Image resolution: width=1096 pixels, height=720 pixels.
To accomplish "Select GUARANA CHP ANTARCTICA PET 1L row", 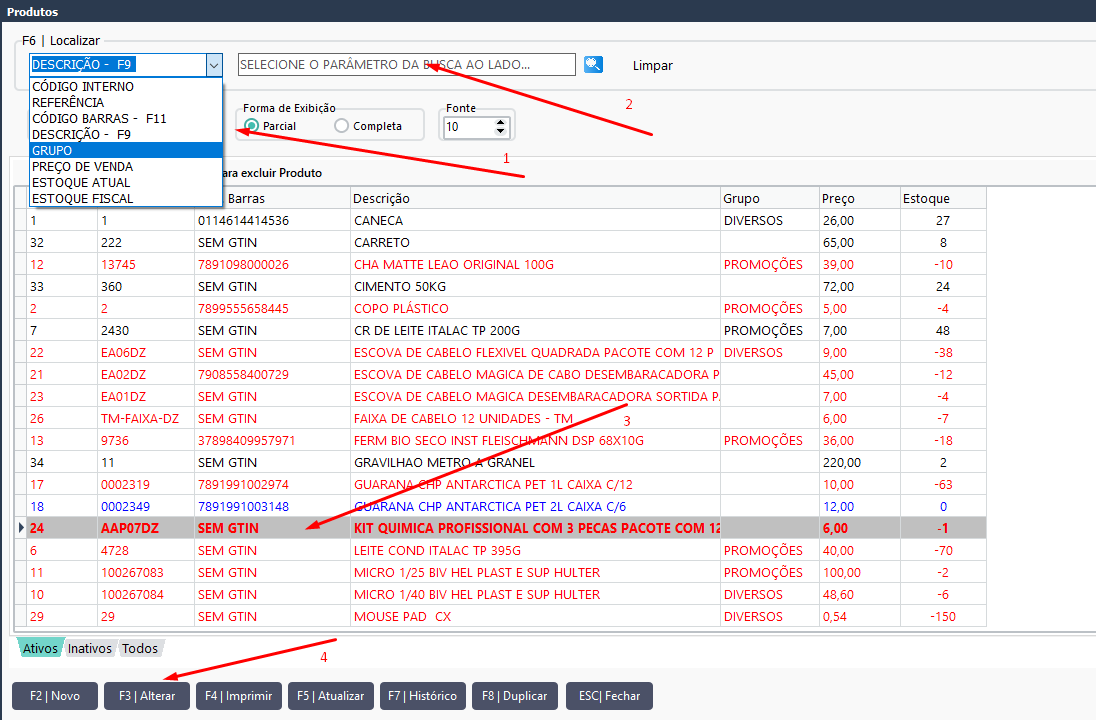I will coord(500,484).
